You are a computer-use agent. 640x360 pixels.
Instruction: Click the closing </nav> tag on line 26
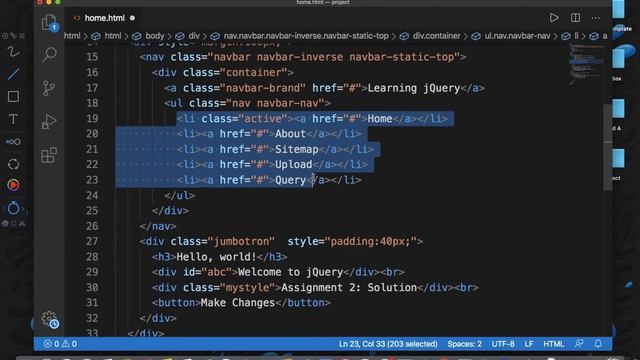158,226
